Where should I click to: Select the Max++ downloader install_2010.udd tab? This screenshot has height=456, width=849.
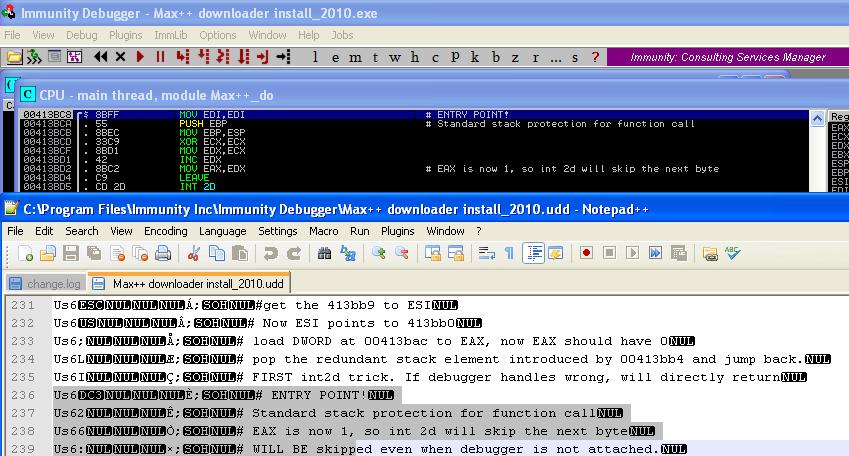point(189,283)
